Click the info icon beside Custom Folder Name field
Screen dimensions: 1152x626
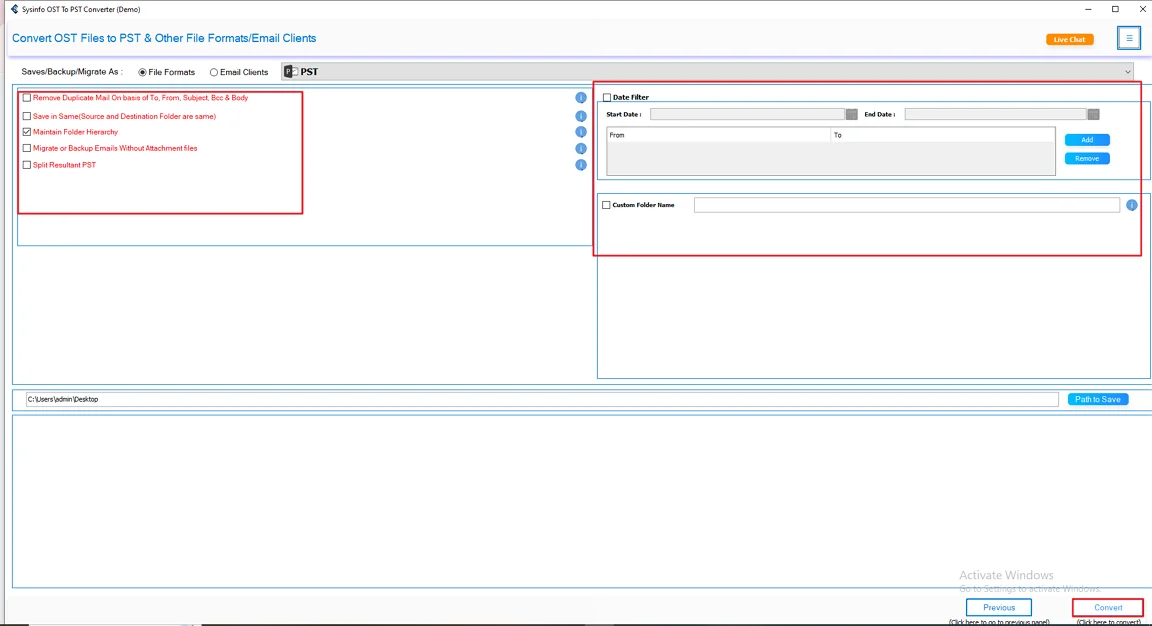coord(1131,204)
